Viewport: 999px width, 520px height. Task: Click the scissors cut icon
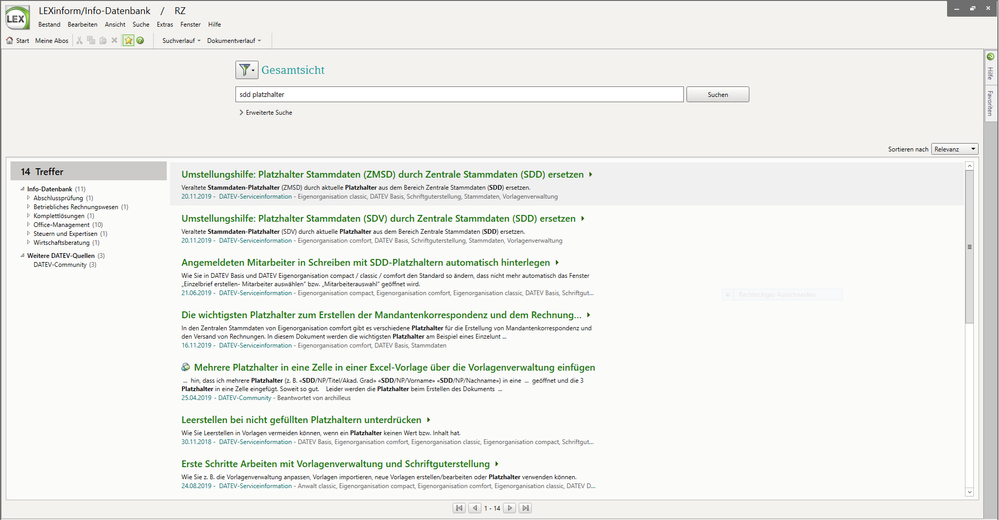click(x=80, y=40)
